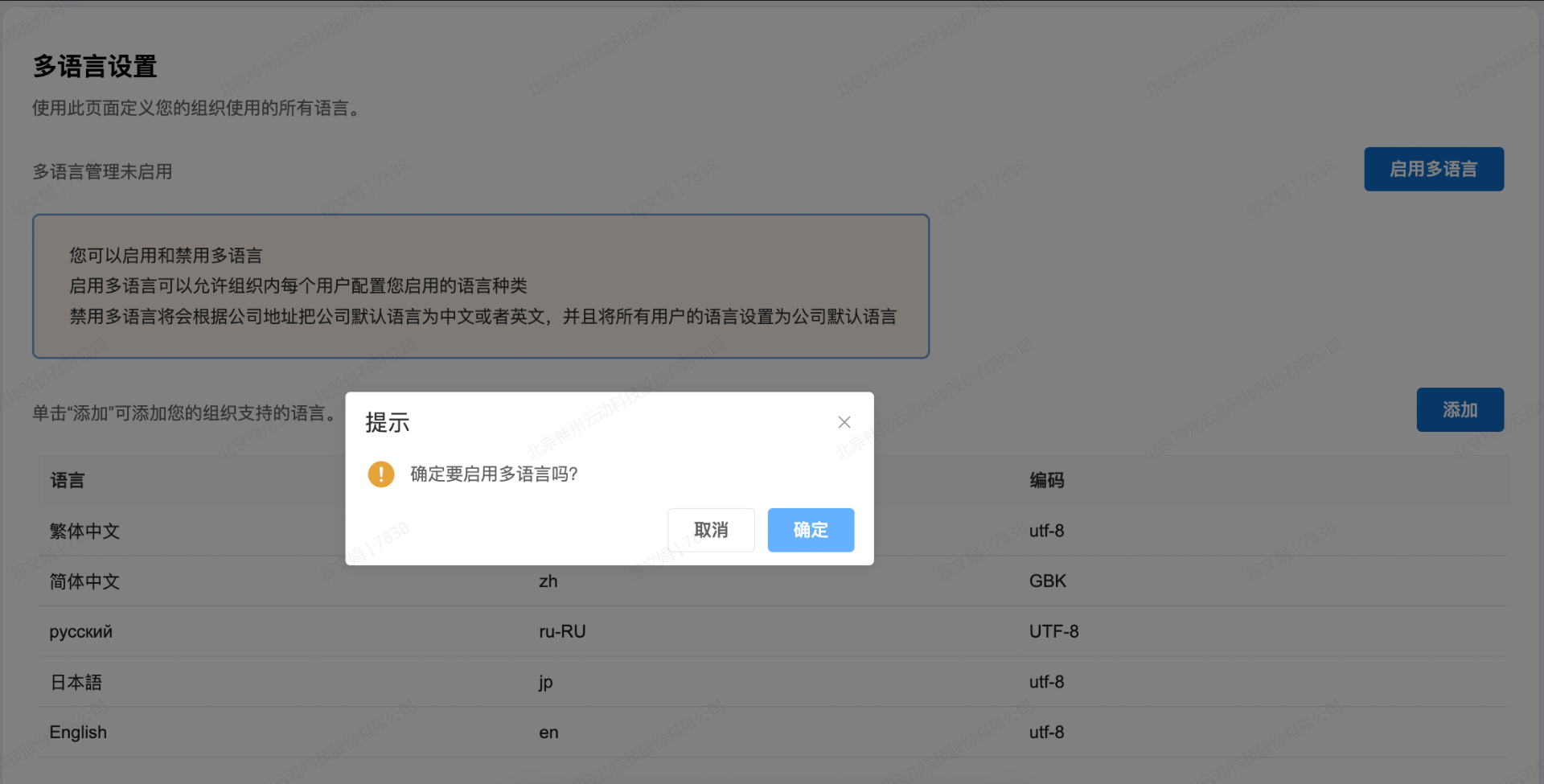Click the 语言 column header
This screenshot has height=784, width=1544.
[x=68, y=481]
